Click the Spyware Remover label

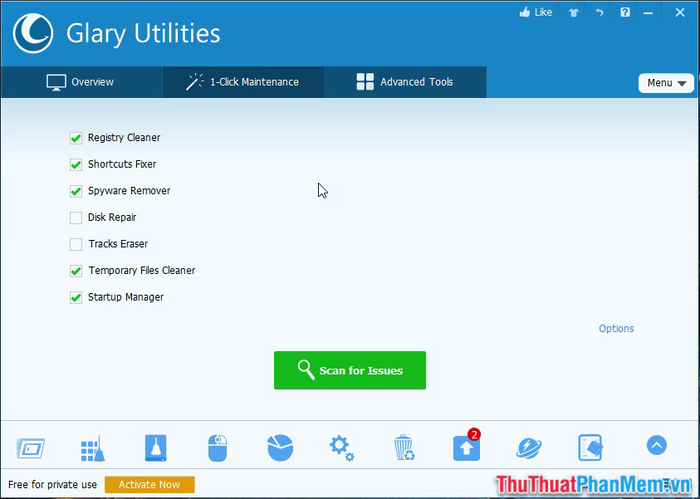tap(129, 191)
